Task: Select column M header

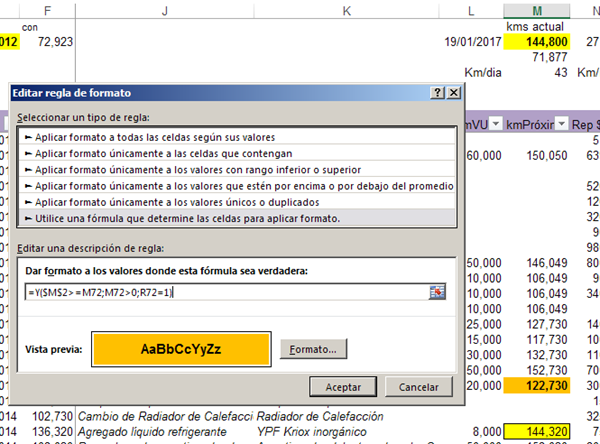Action: (x=537, y=11)
